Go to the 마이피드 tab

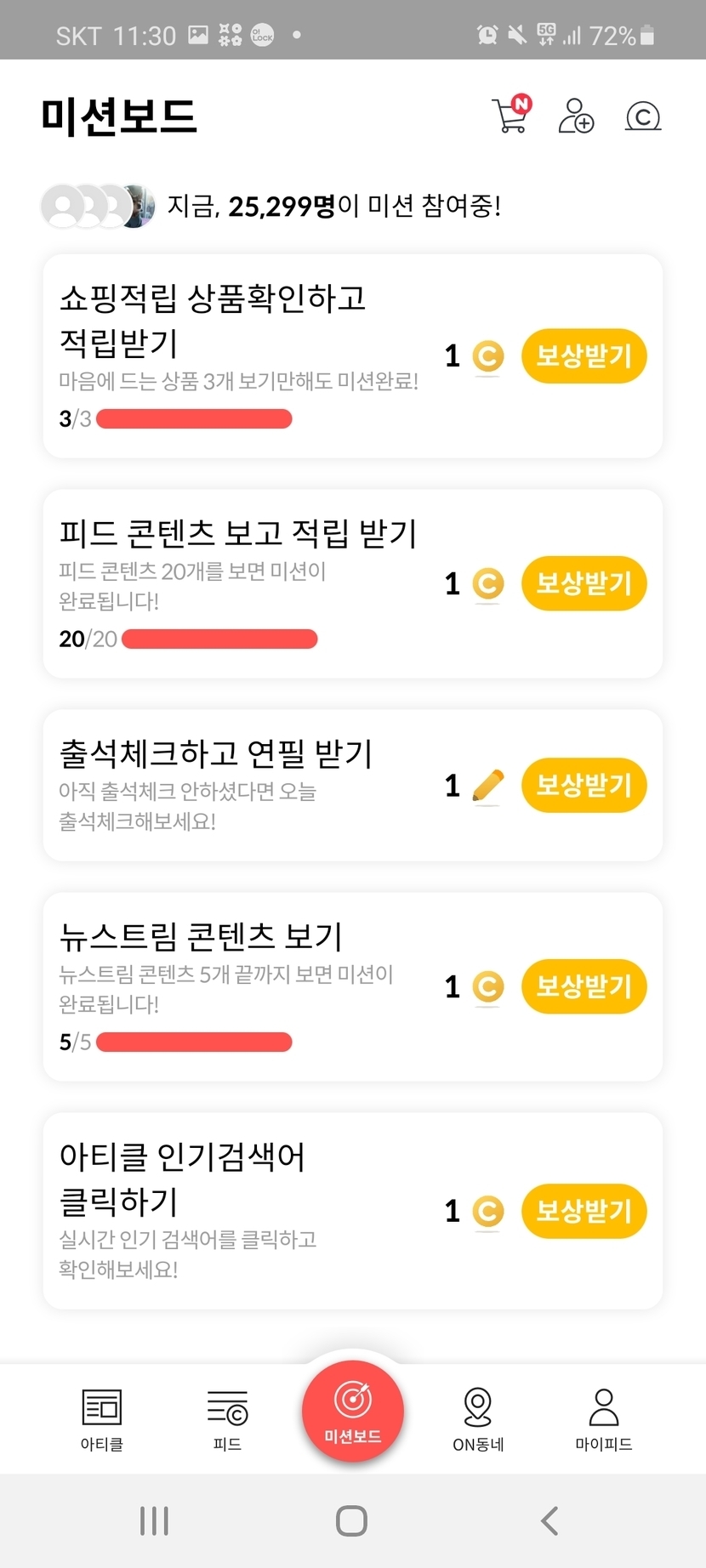click(604, 1419)
